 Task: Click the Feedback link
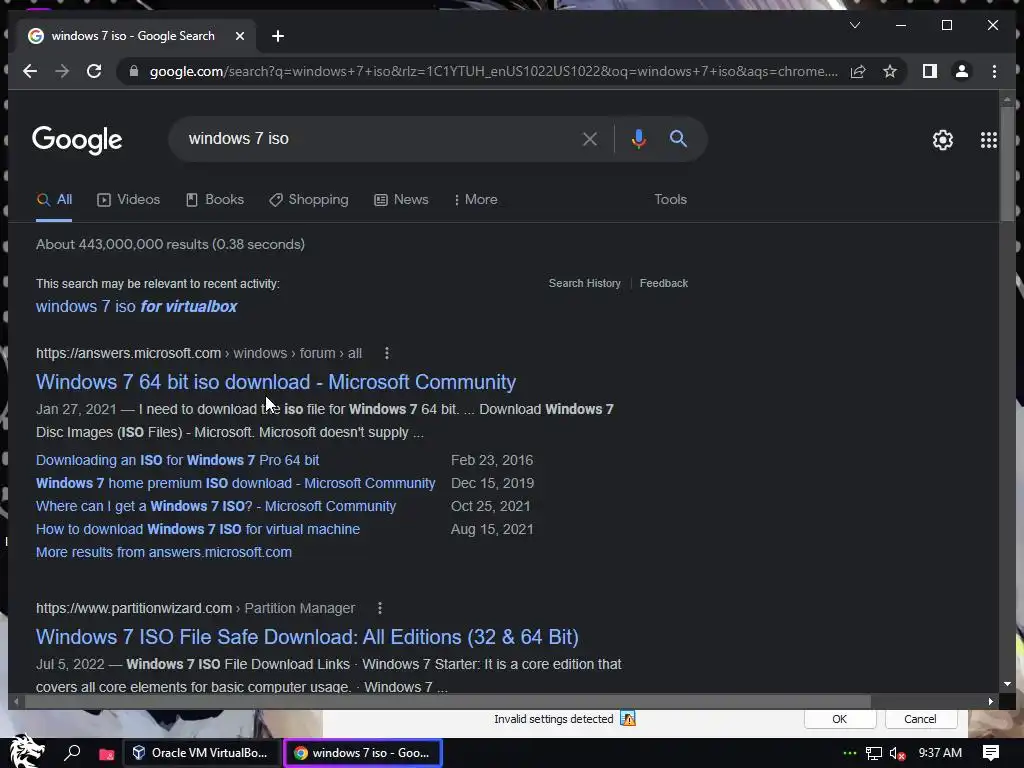click(x=664, y=283)
